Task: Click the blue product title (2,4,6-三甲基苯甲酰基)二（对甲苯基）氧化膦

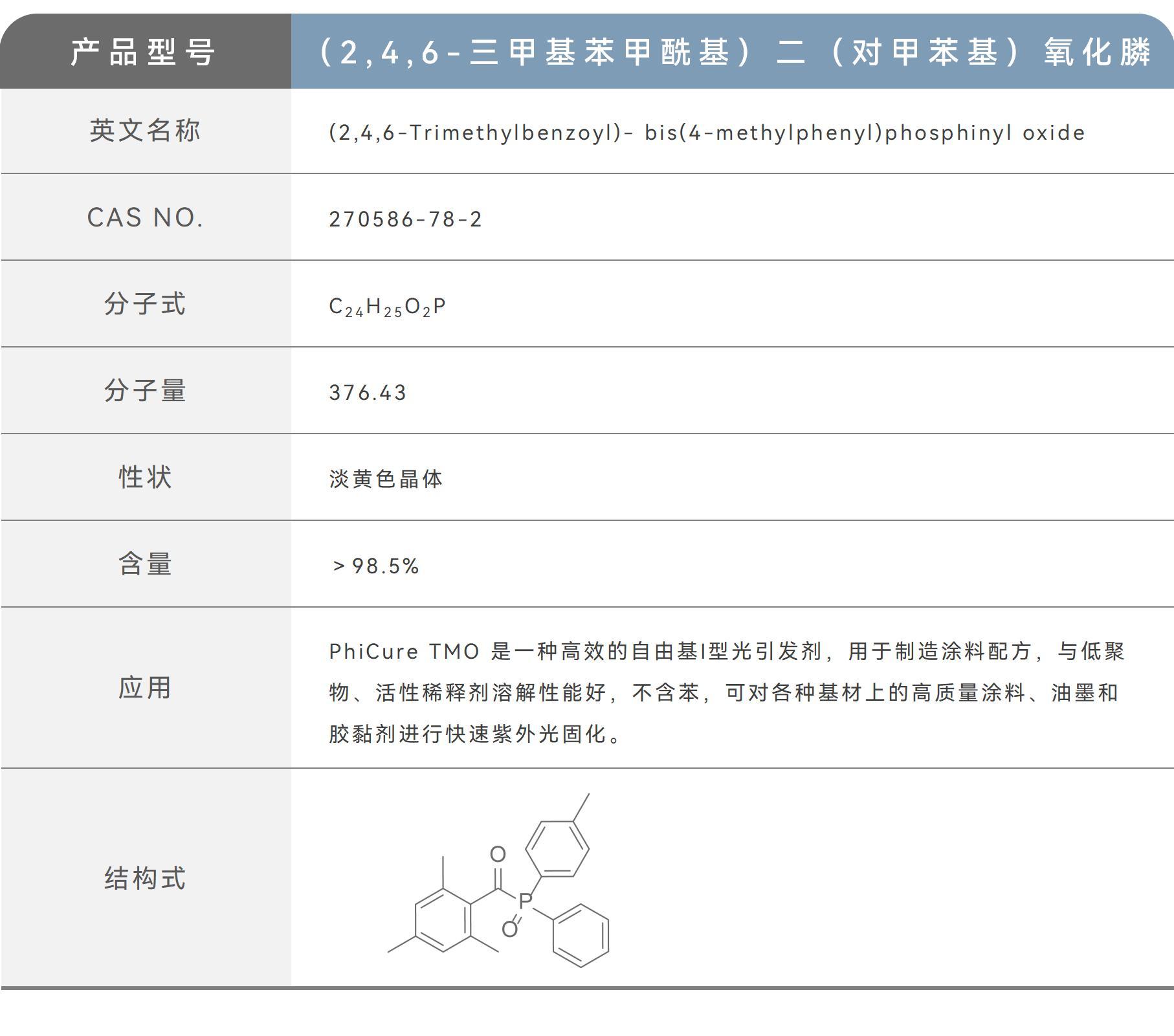Action: (x=731, y=55)
